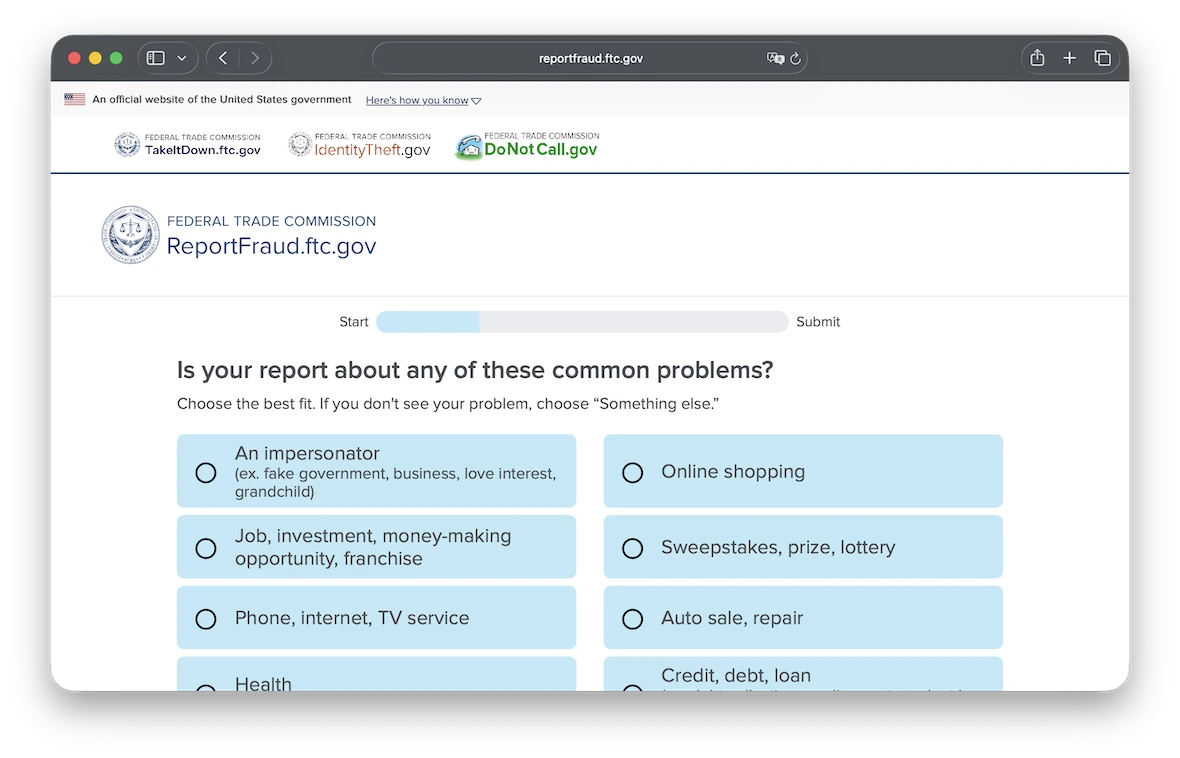Screen dimensions: 1180x758
Task: Open a new tab with plus icon
Action: click(x=1069, y=58)
